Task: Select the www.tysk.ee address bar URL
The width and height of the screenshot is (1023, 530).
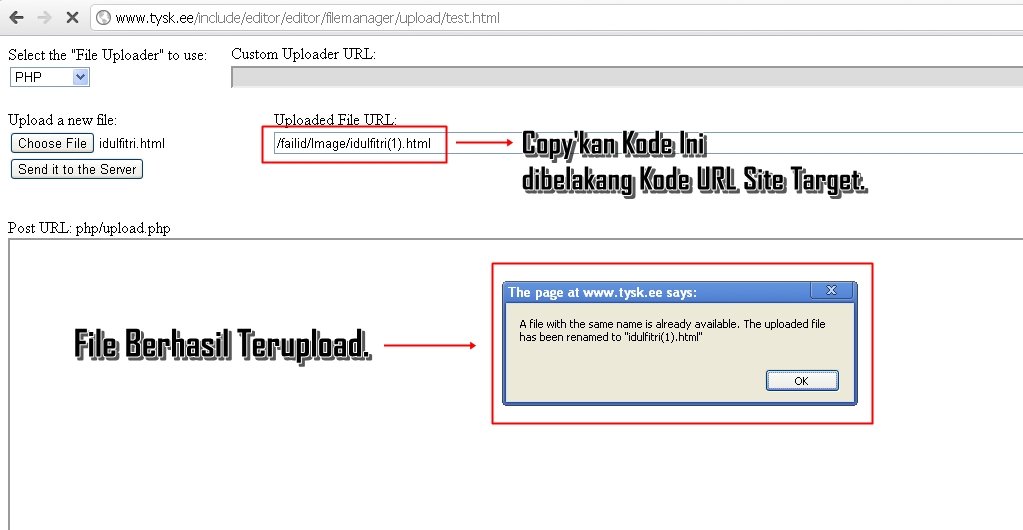Action: coord(307,18)
